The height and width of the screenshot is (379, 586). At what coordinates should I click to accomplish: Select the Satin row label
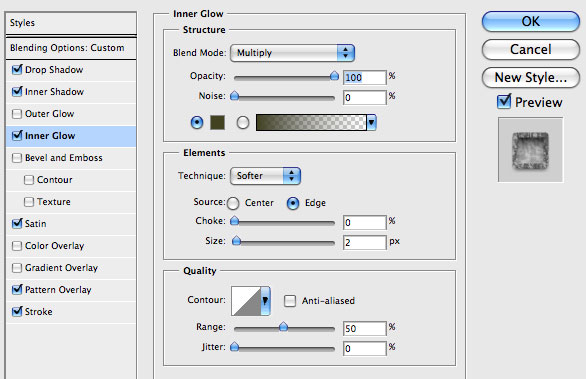(36, 224)
